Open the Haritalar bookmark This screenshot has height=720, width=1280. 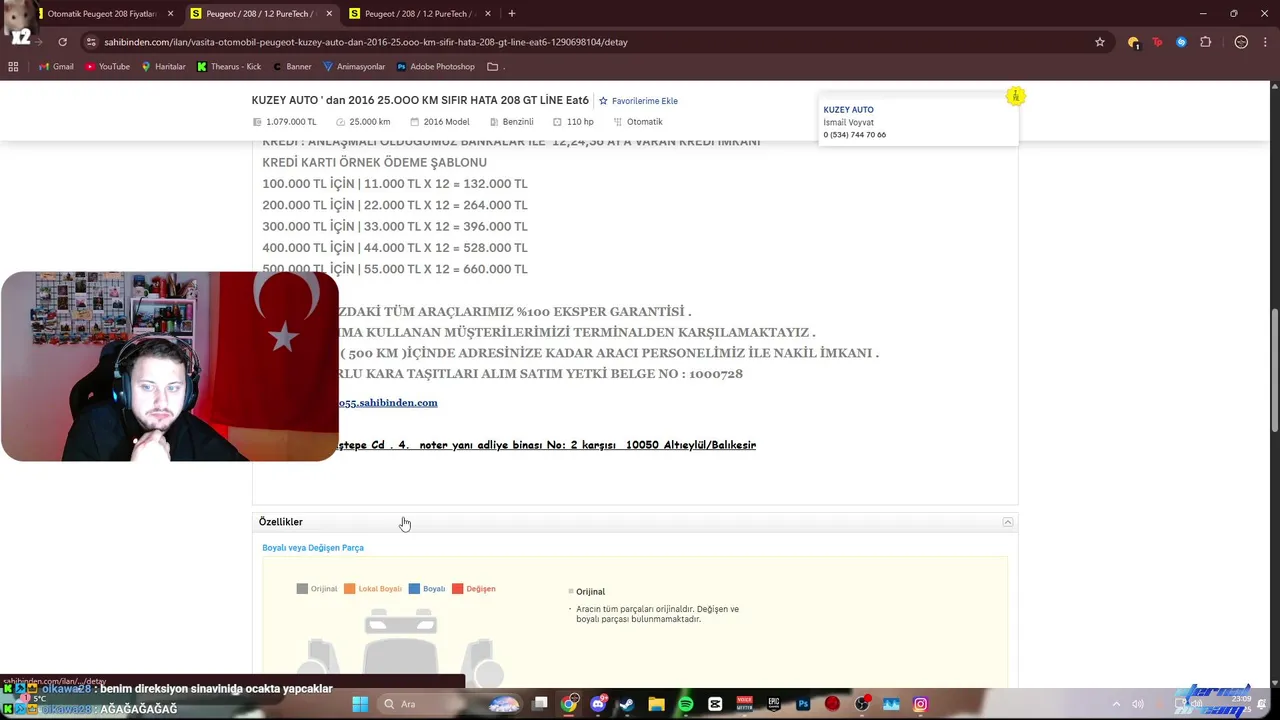[163, 67]
